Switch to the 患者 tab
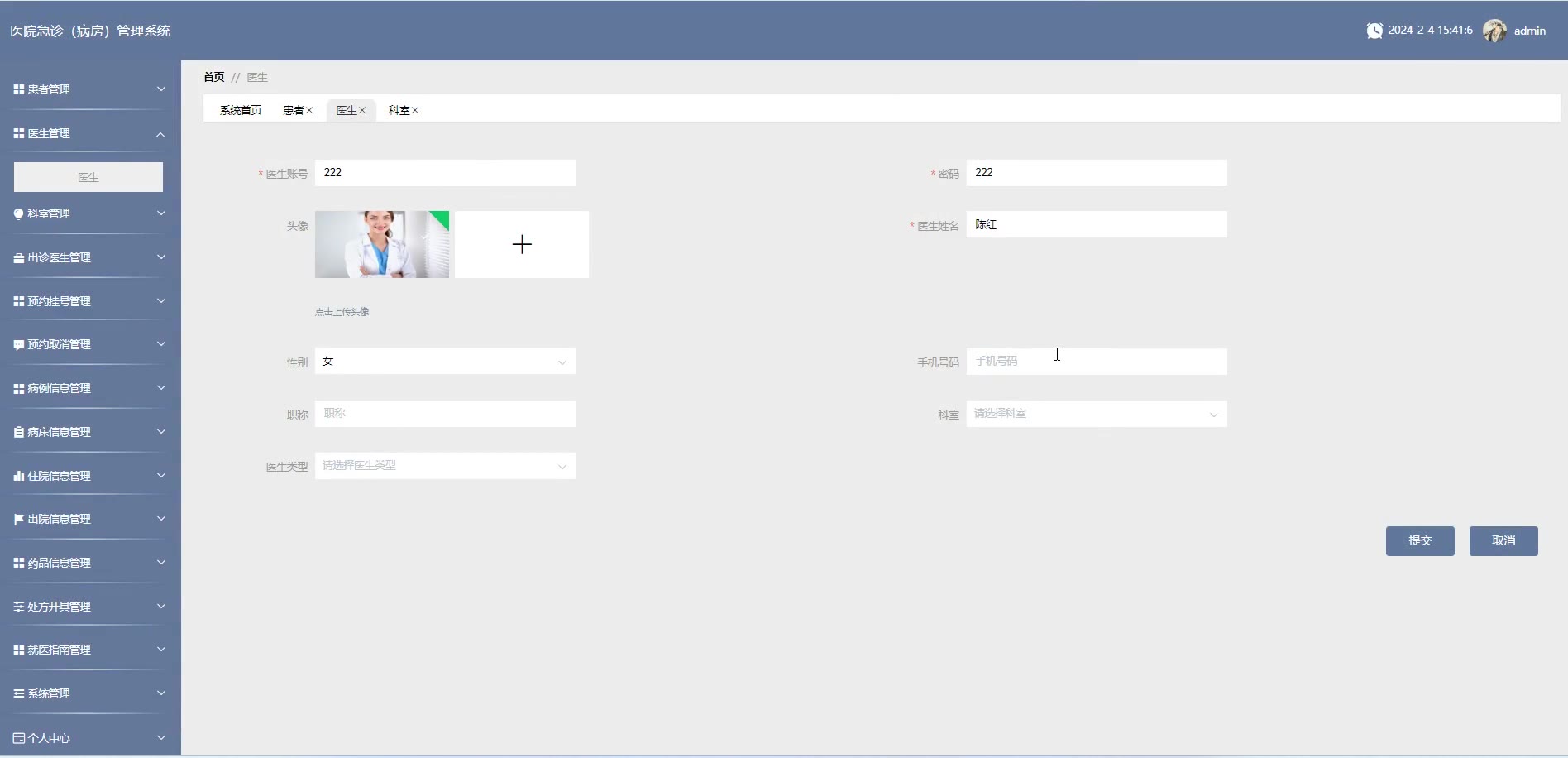Viewport: 1568px width, 758px height. [x=293, y=110]
